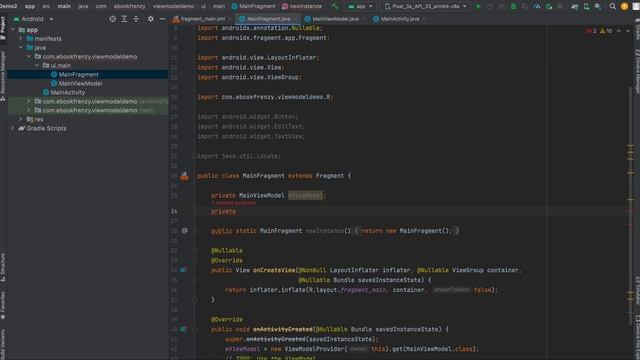Click the yellow warnings count indicator
This screenshot has height=360, width=640.
pyautogui.click(x=606, y=31)
